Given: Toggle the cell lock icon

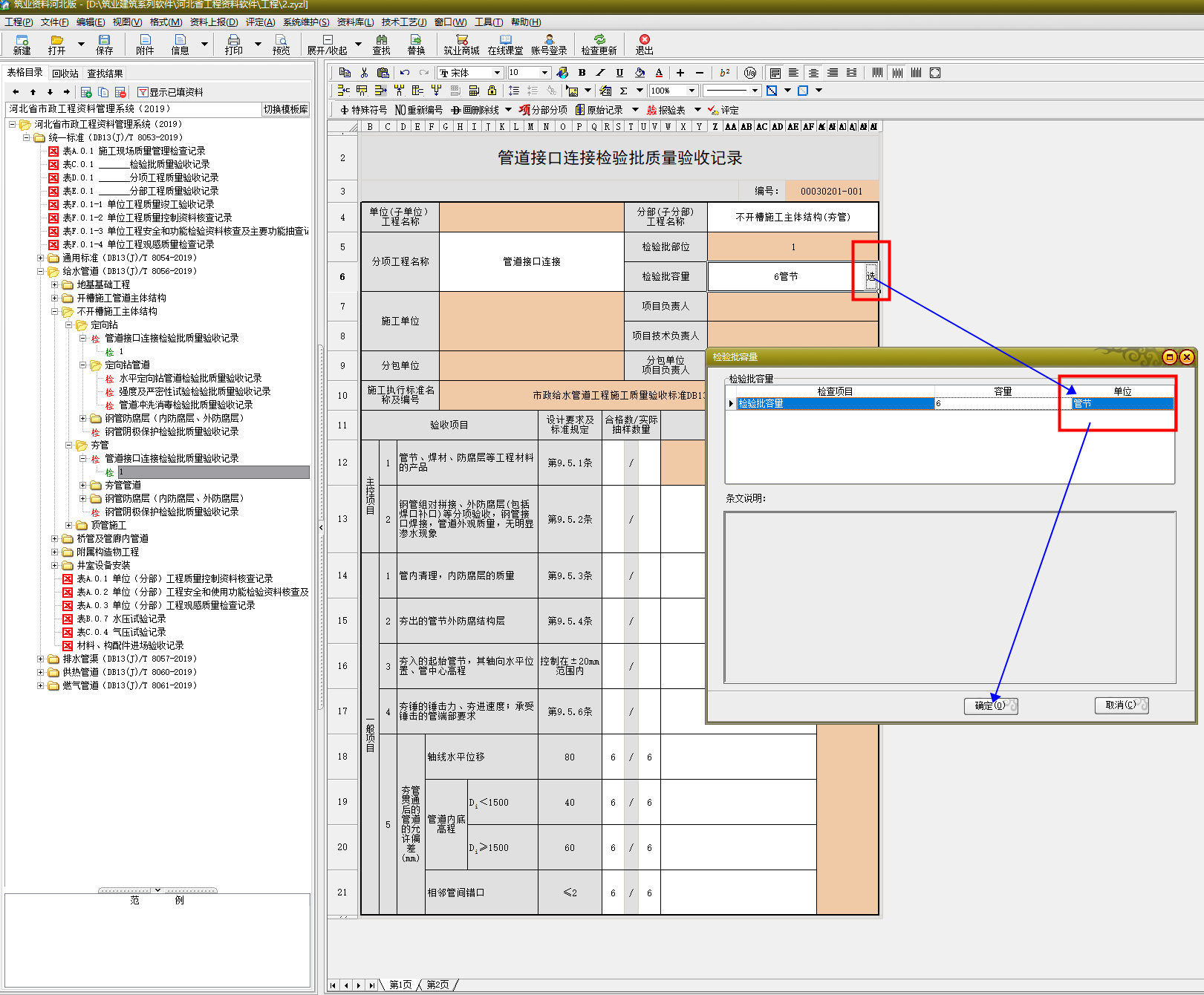Looking at the screenshot, I should 492,91.
